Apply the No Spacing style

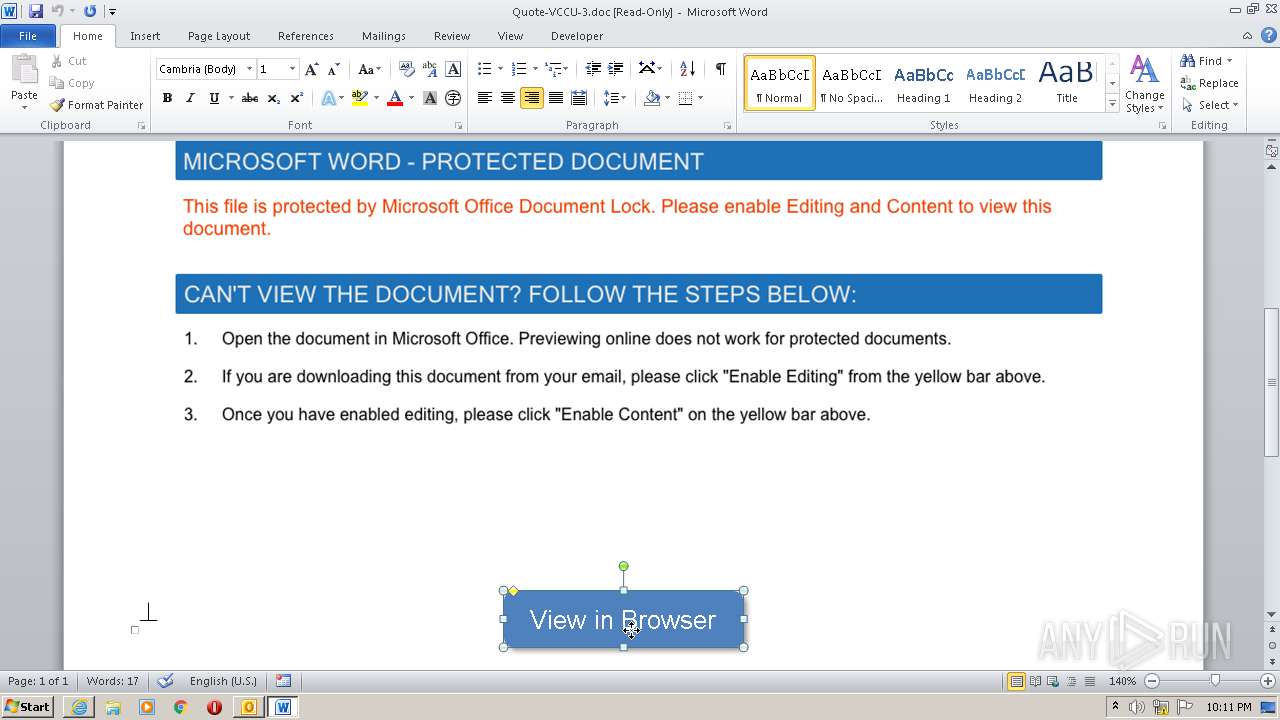[x=851, y=83]
